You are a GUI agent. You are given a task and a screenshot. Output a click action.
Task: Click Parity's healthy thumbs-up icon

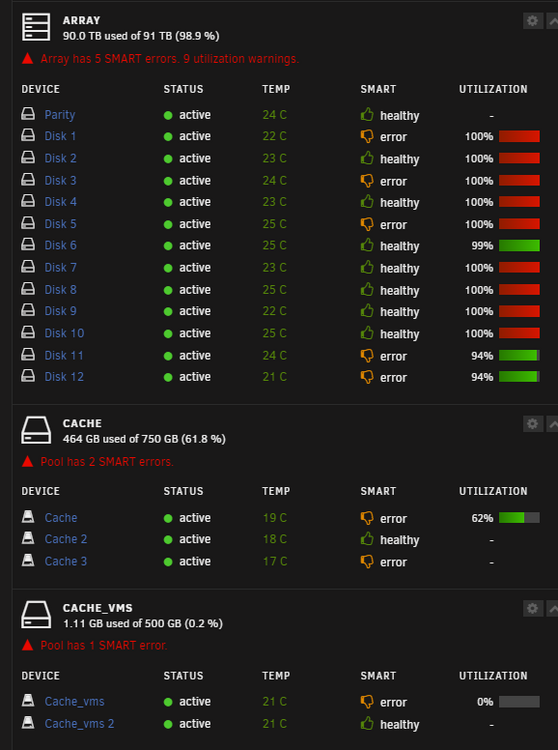(x=367, y=114)
